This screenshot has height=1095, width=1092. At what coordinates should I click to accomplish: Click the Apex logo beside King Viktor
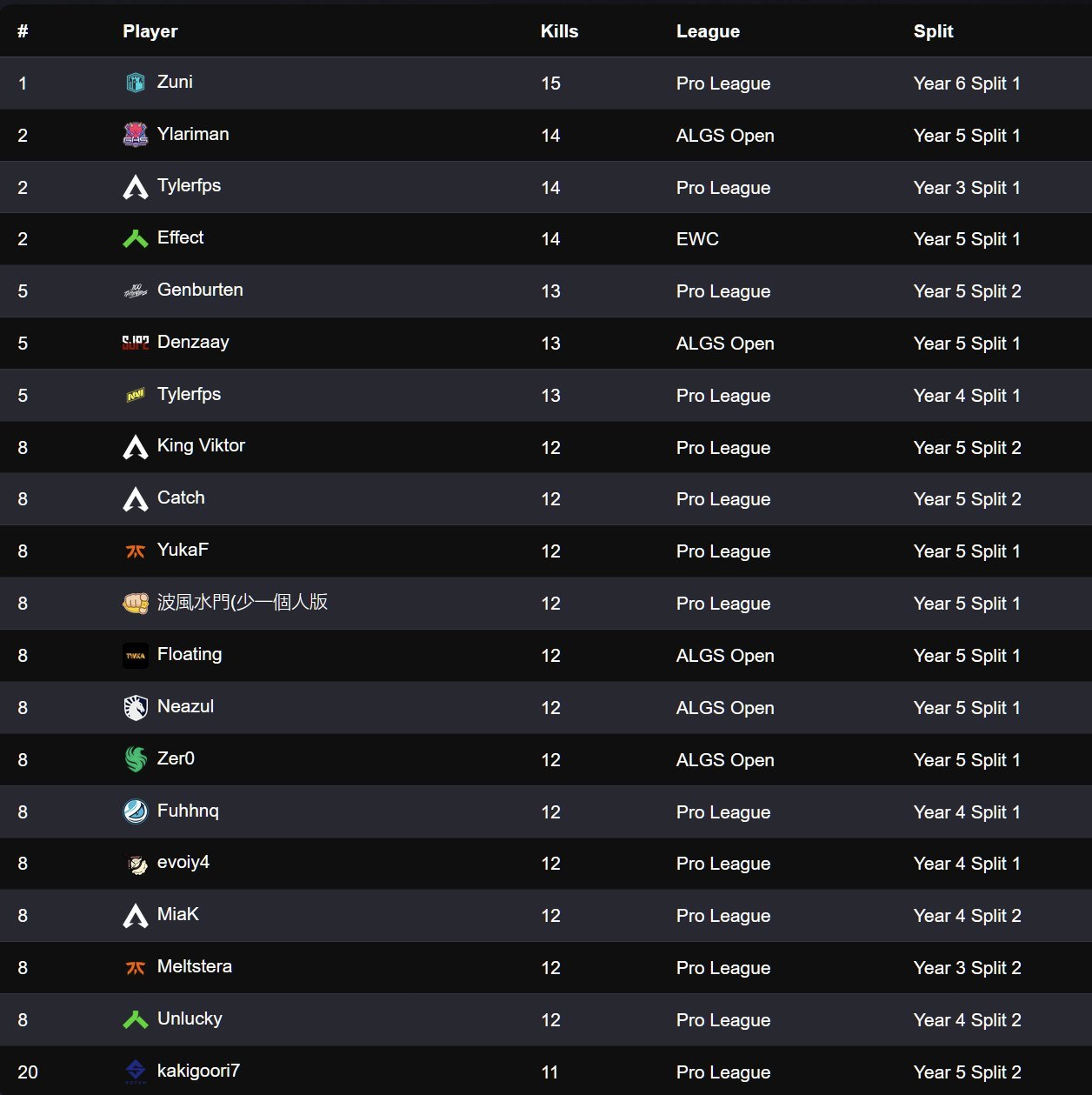click(x=136, y=447)
